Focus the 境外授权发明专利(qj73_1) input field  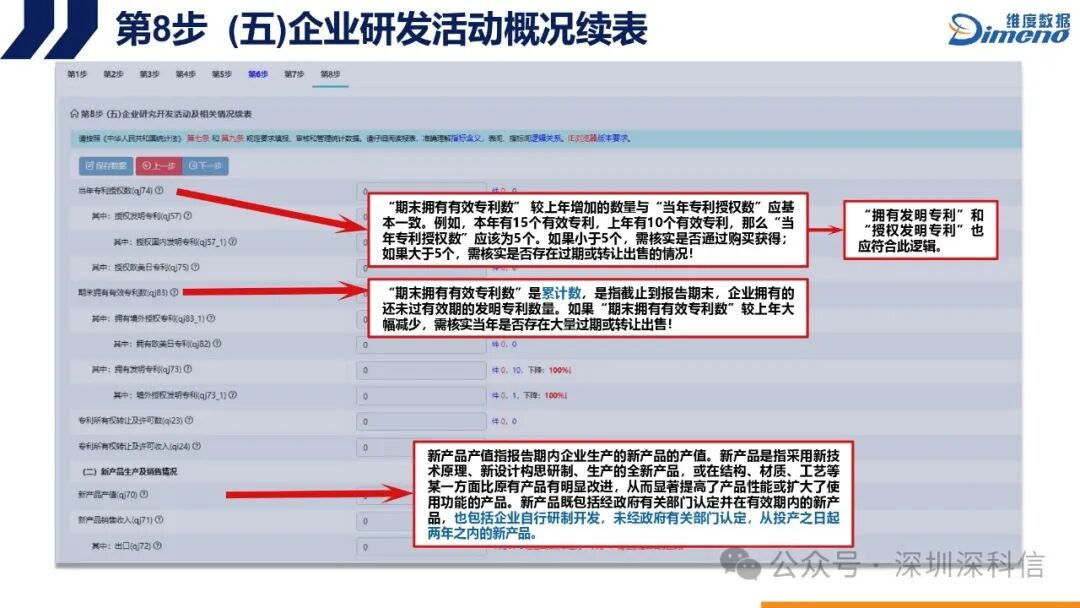click(422, 396)
